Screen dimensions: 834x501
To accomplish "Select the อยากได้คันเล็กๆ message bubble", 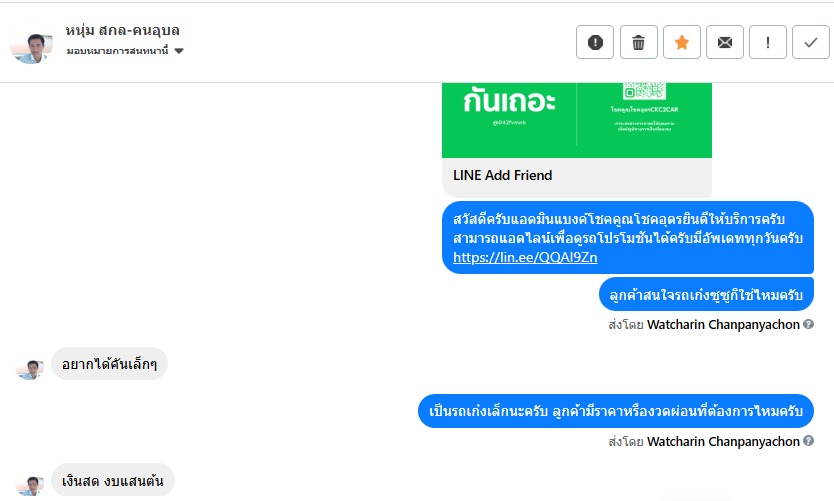I will tap(109, 364).
